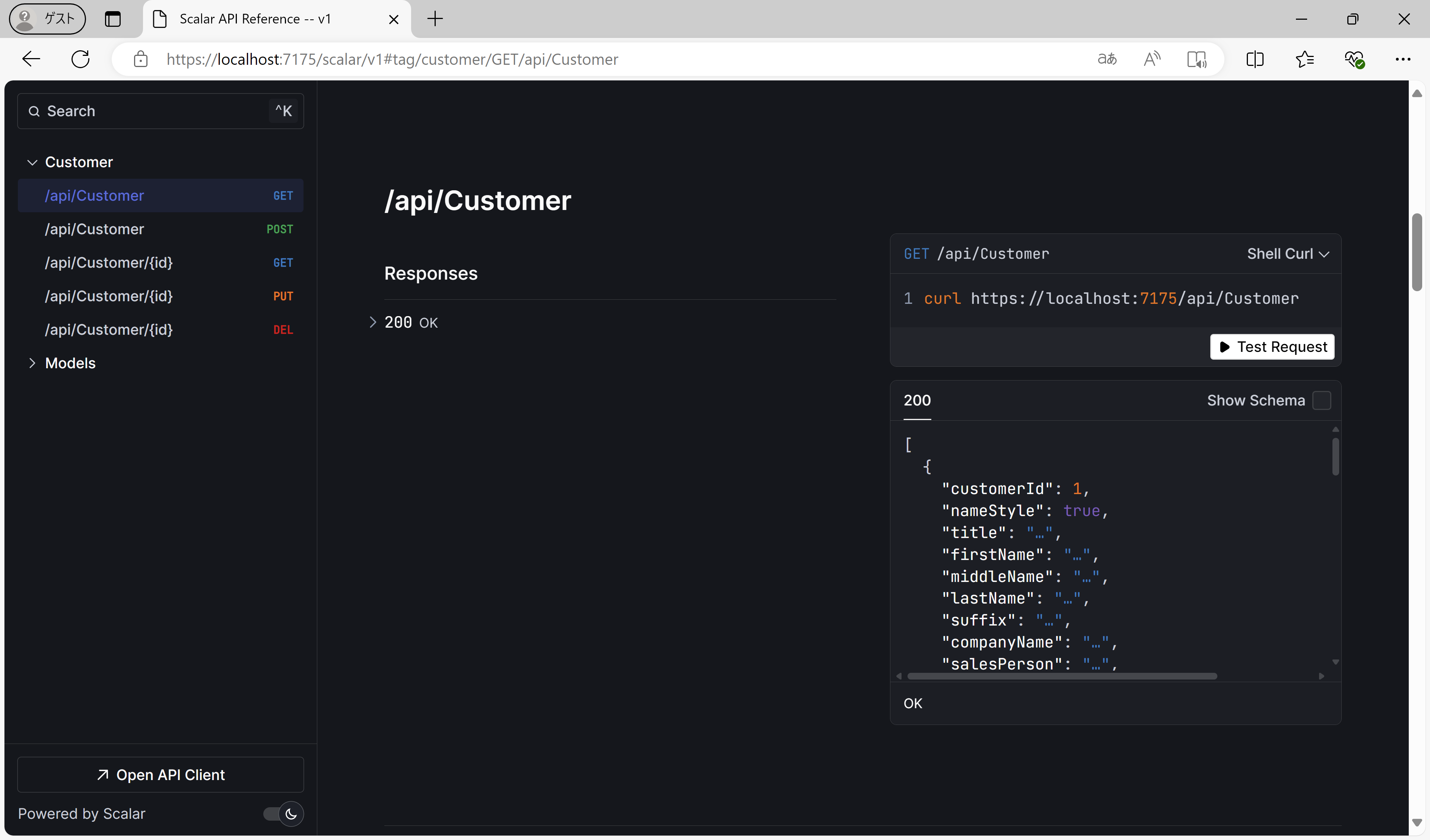Viewport: 1430px width, 840px height.
Task: Open the favorites star icon
Action: [x=1305, y=59]
